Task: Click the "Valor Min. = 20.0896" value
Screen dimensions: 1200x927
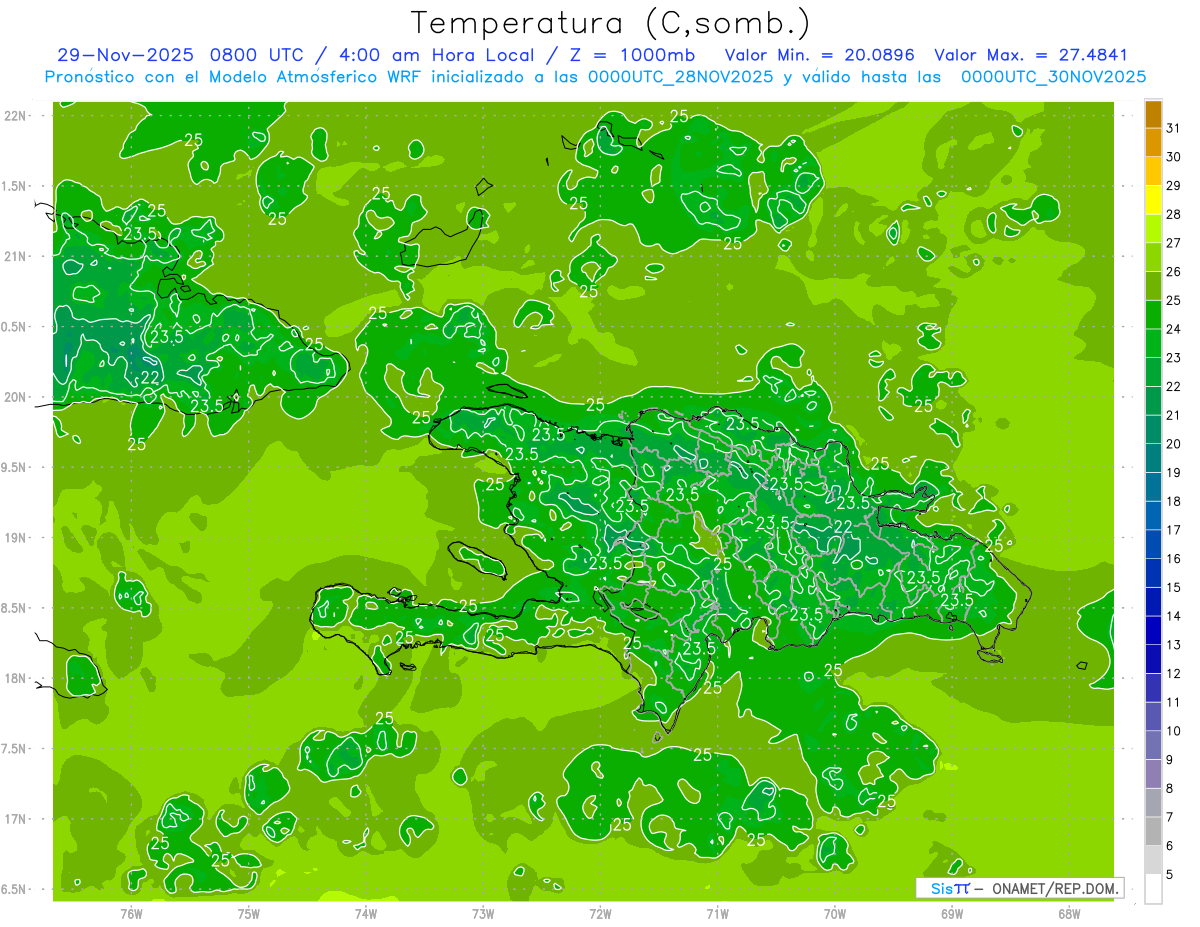Action: coord(820,55)
